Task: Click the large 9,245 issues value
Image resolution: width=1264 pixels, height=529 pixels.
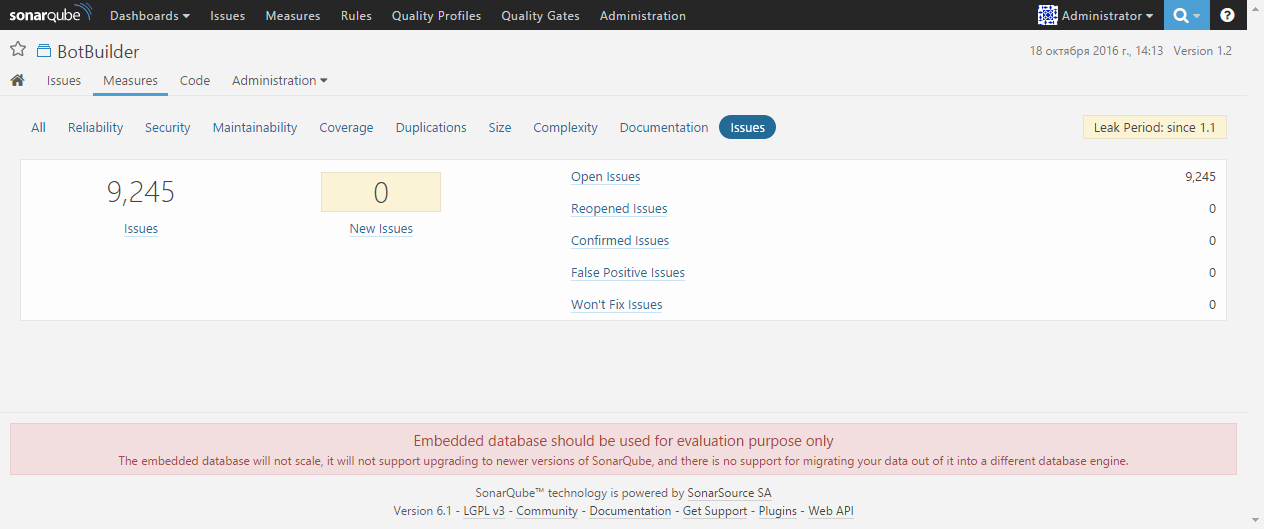Action: point(141,192)
